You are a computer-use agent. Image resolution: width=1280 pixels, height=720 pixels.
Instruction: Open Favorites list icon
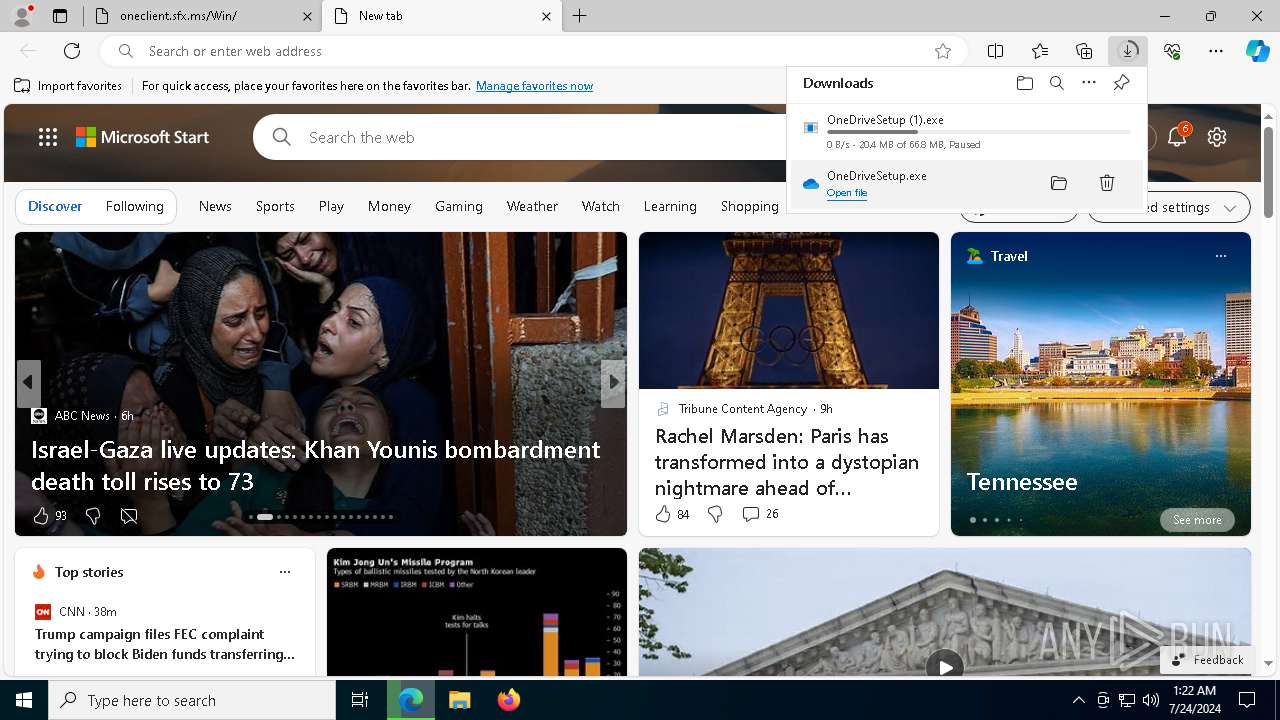point(1040,51)
